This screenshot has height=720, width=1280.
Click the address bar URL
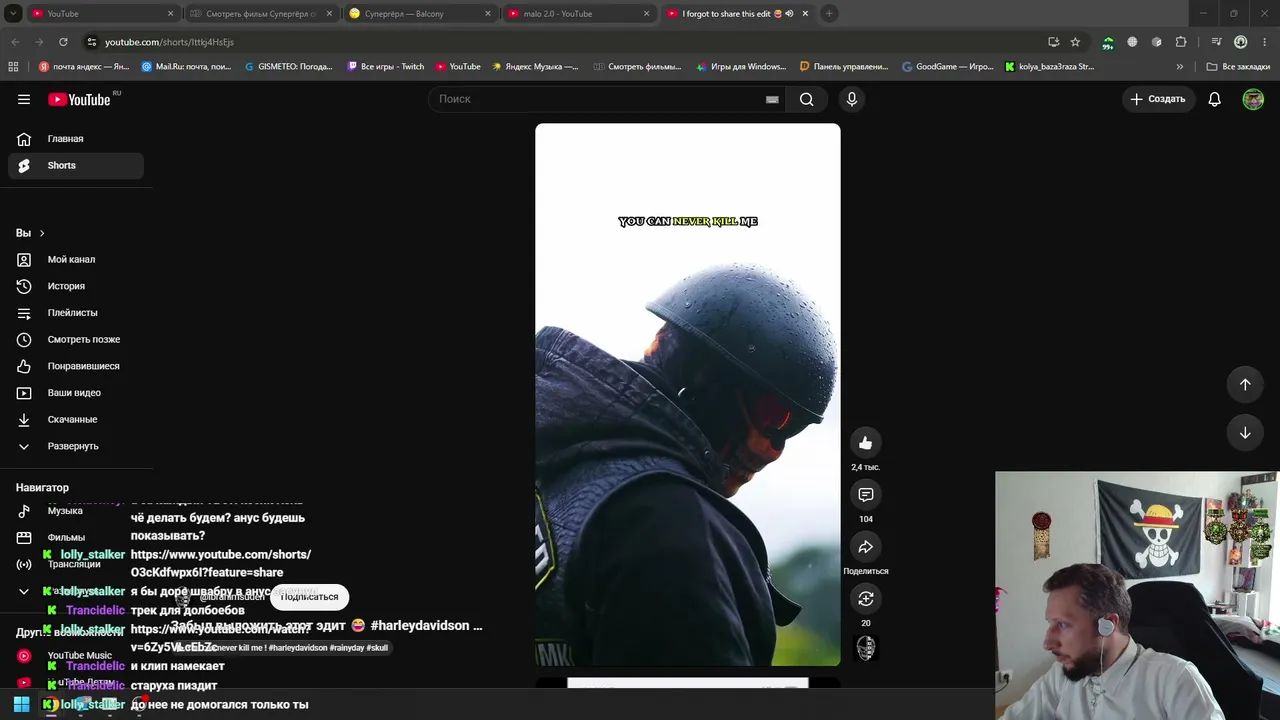(x=169, y=42)
